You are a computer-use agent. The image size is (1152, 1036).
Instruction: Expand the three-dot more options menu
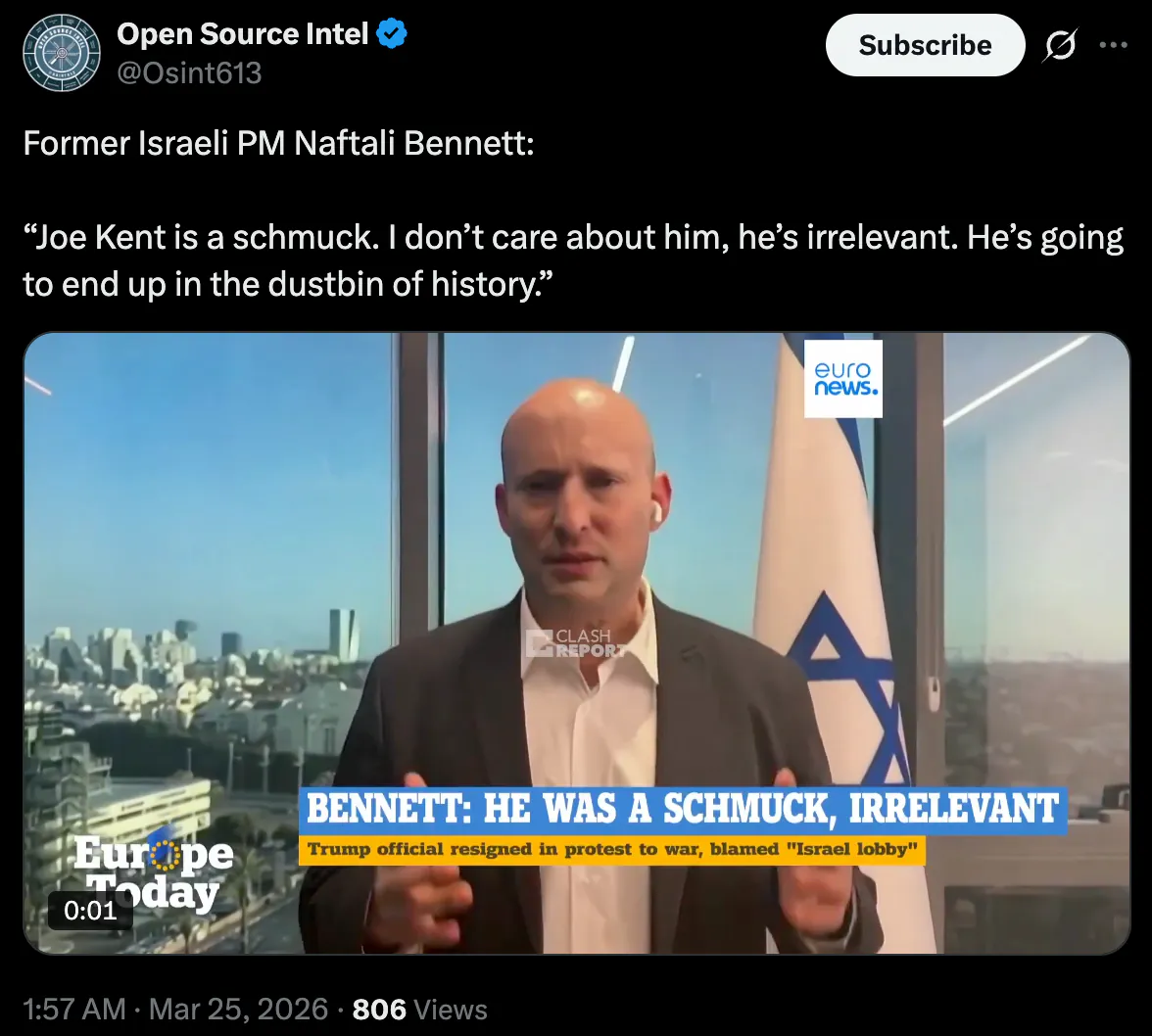click(1113, 45)
